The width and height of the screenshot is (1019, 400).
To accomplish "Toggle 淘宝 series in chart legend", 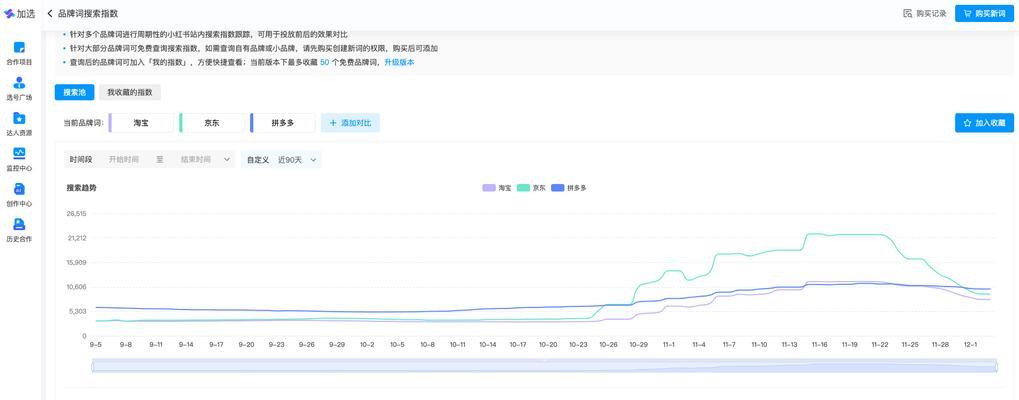I will click(497, 188).
